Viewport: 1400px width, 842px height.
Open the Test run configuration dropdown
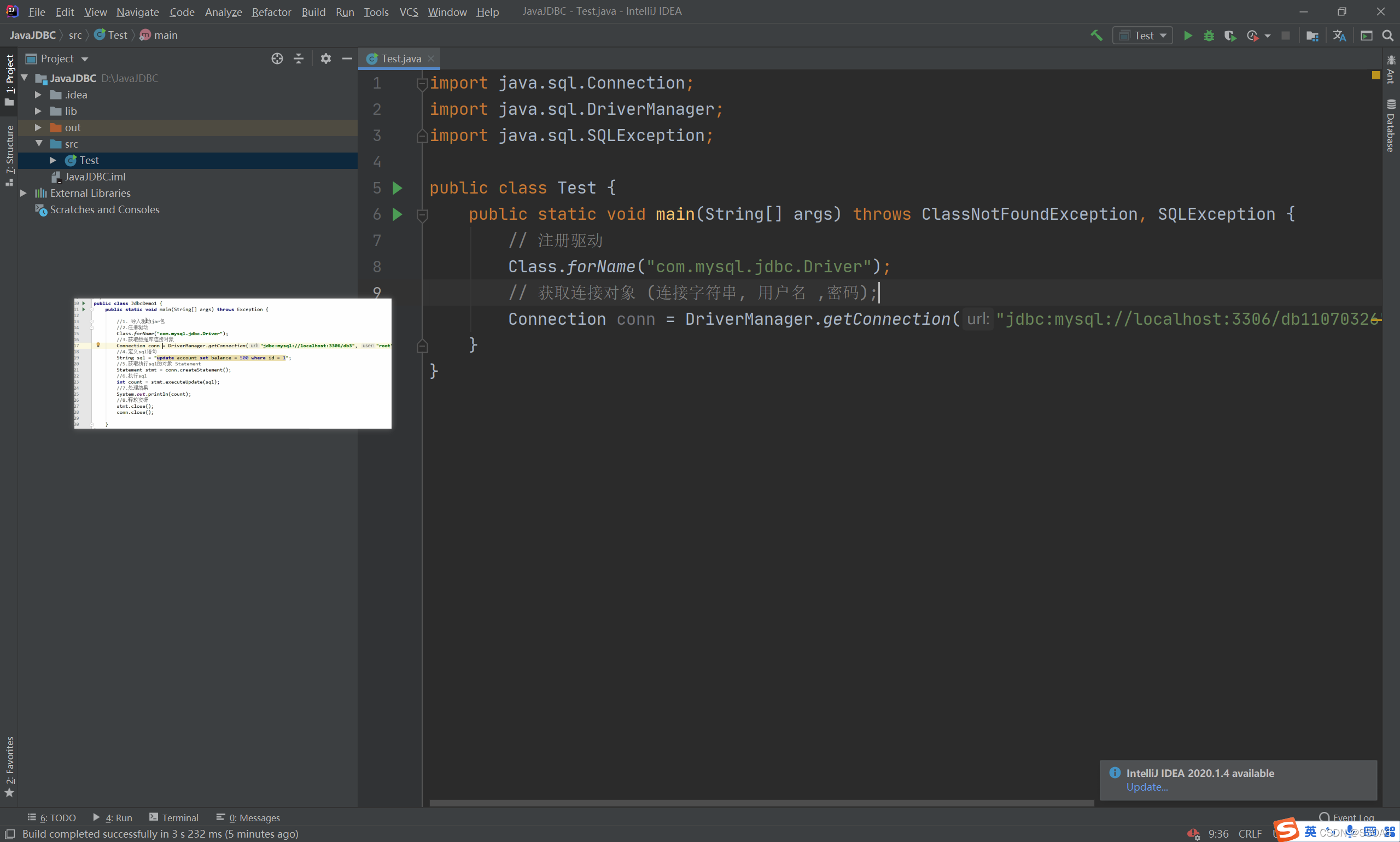point(1142,35)
